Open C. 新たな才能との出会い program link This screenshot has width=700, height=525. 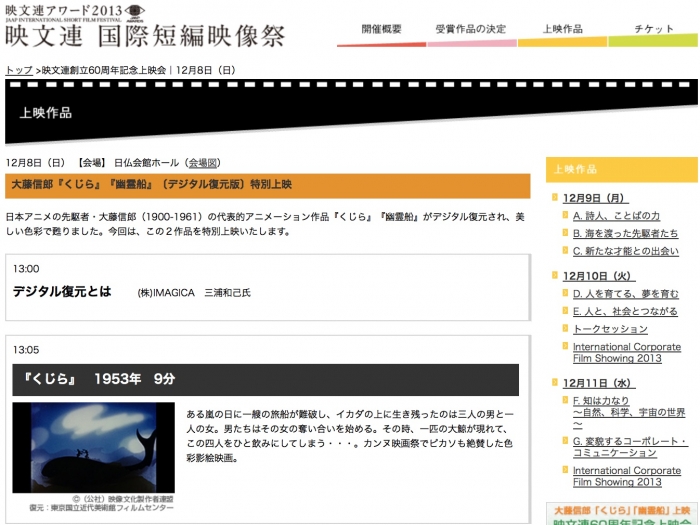(x=625, y=251)
